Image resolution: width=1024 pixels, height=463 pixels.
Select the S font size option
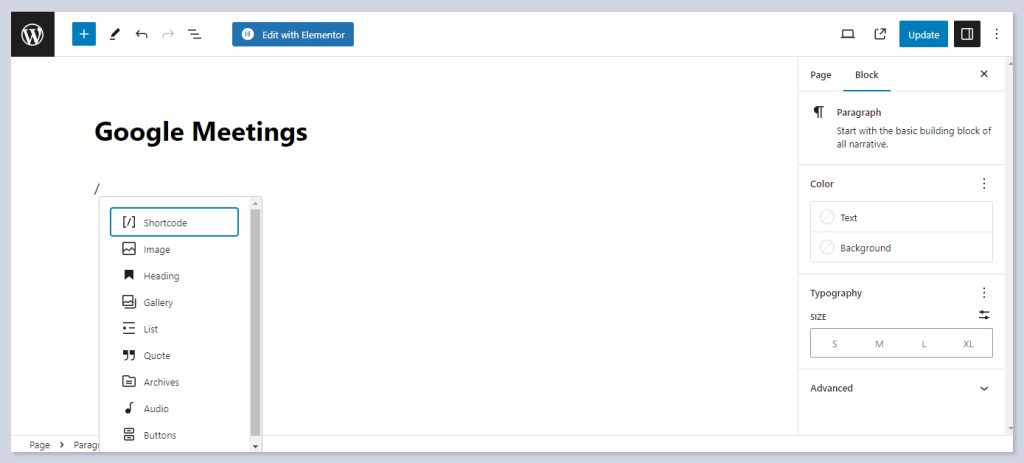click(834, 344)
